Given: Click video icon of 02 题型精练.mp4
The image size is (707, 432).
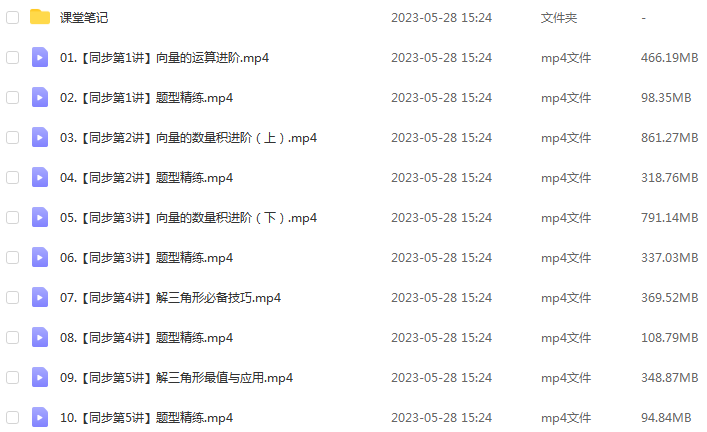Looking at the screenshot, I should pos(40,97).
